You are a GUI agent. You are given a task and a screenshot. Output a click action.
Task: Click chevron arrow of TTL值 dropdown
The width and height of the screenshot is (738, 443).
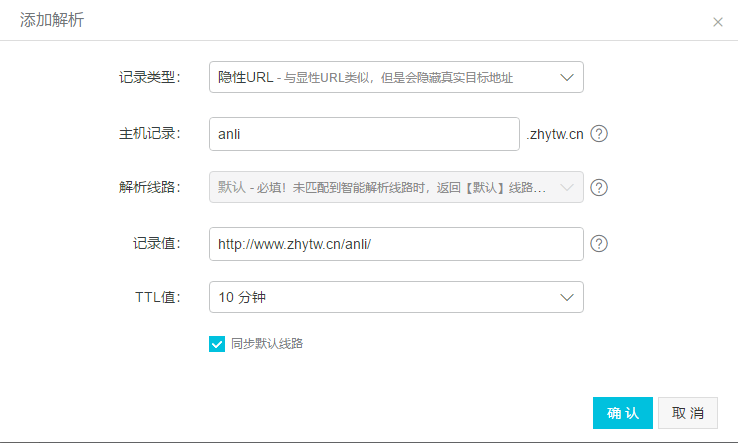click(x=567, y=297)
